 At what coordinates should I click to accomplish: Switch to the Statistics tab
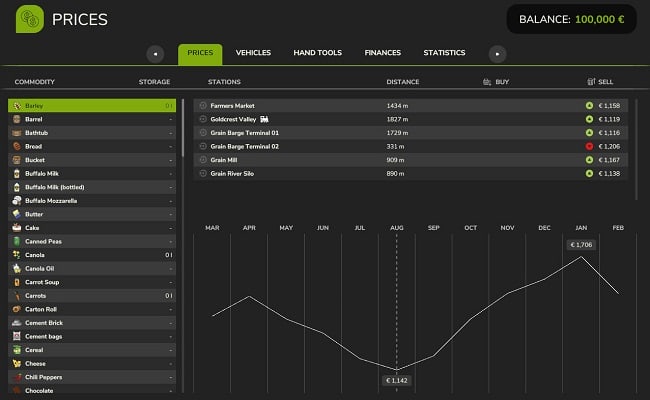click(444, 53)
